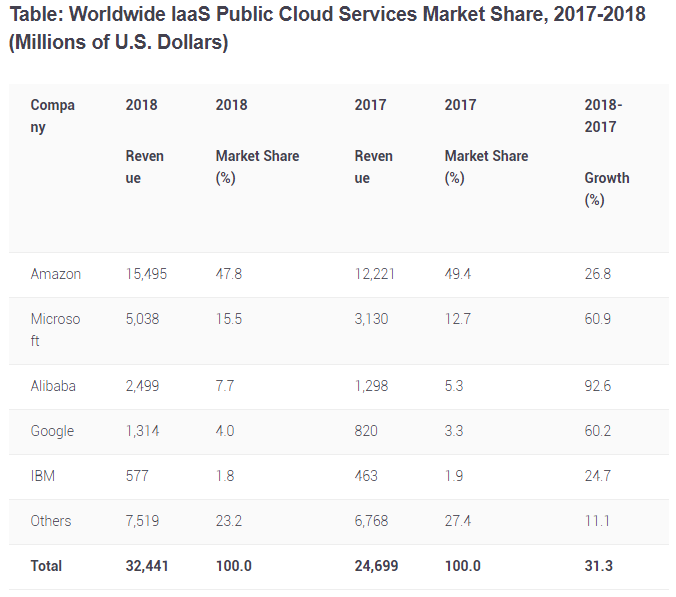Click the Company column header
This screenshot has width=676, height=597.
[x=53, y=116]
